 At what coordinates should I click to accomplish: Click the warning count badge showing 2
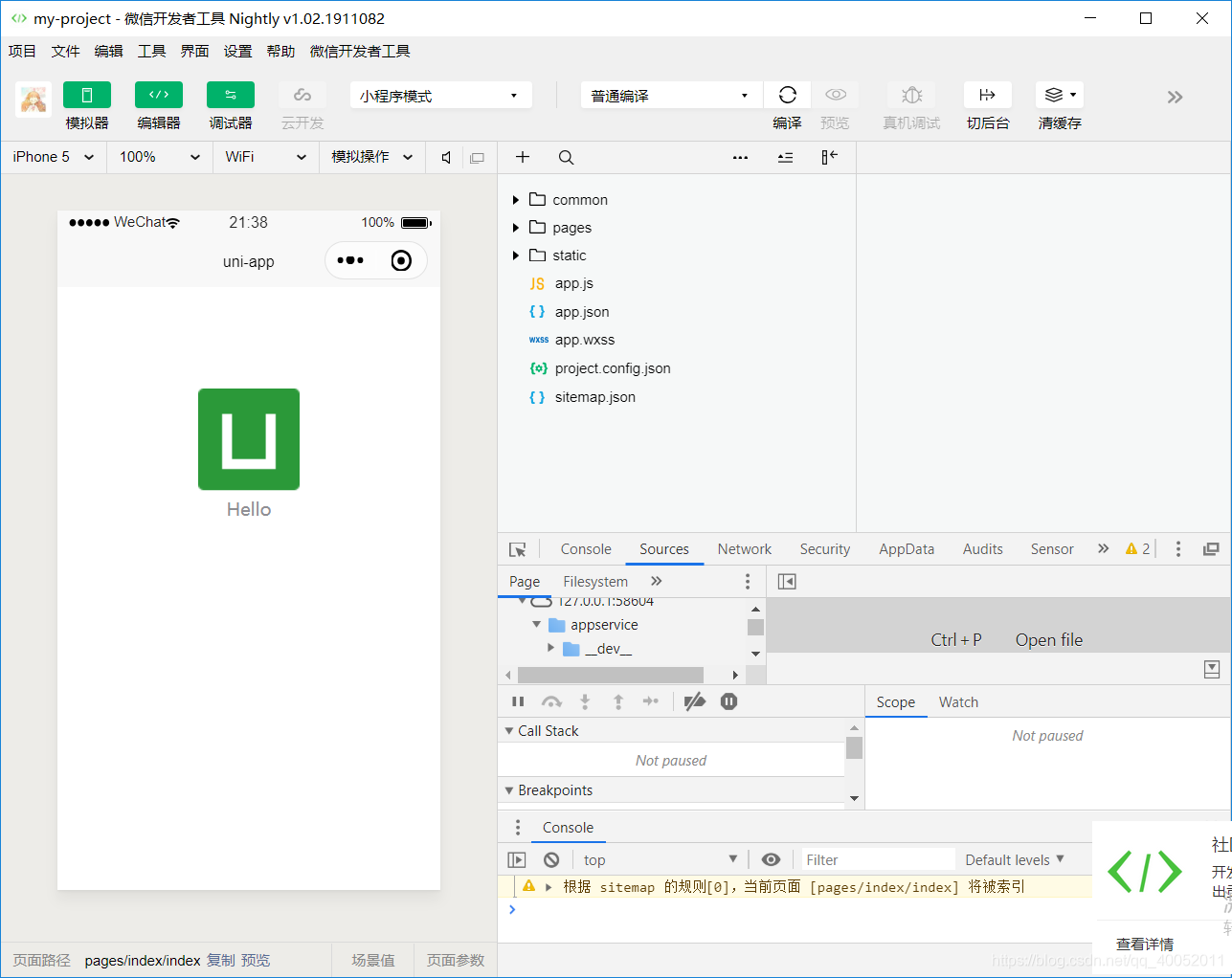point(1137,549)
